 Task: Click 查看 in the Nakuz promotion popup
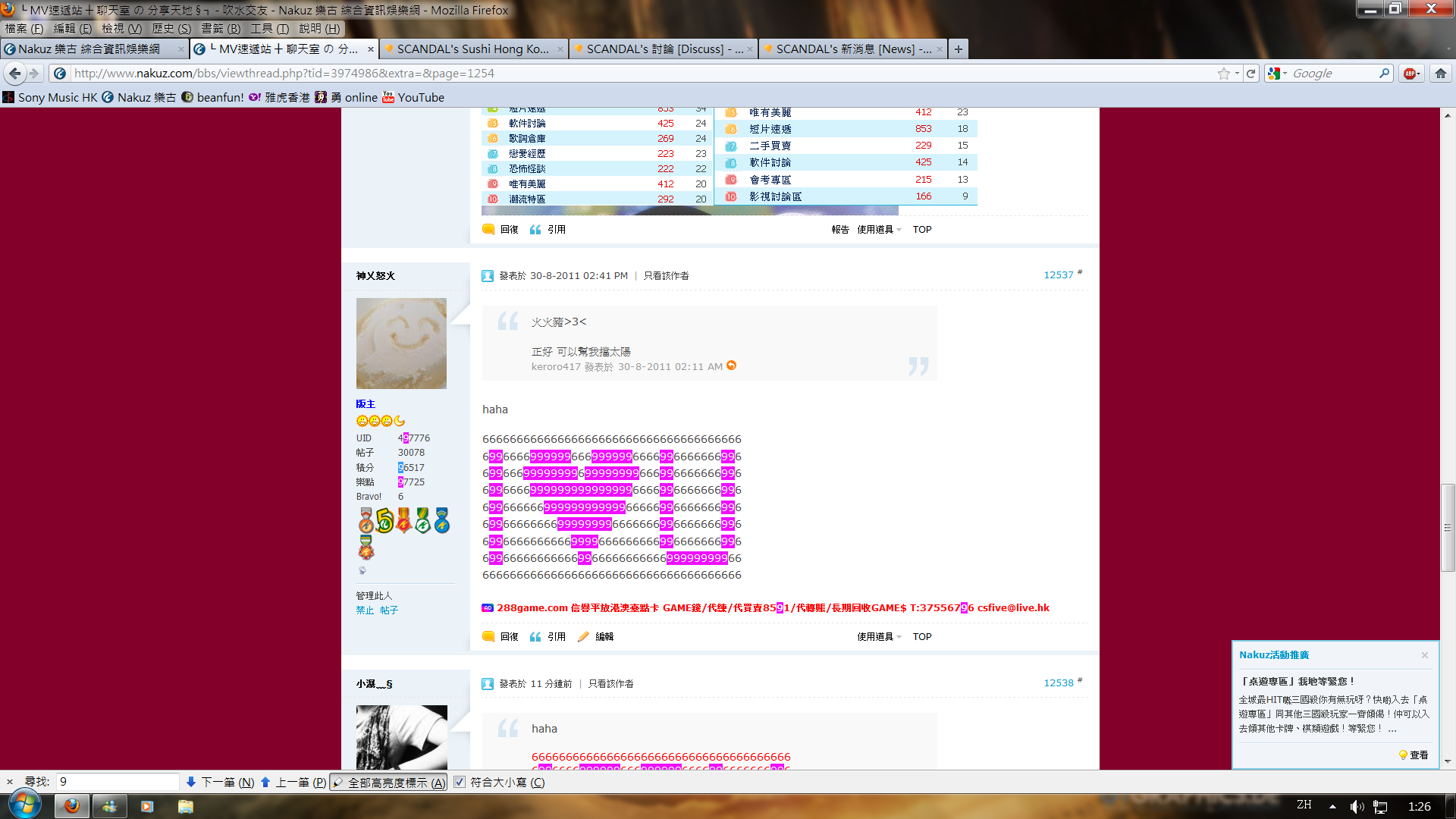coord(1418,755)
